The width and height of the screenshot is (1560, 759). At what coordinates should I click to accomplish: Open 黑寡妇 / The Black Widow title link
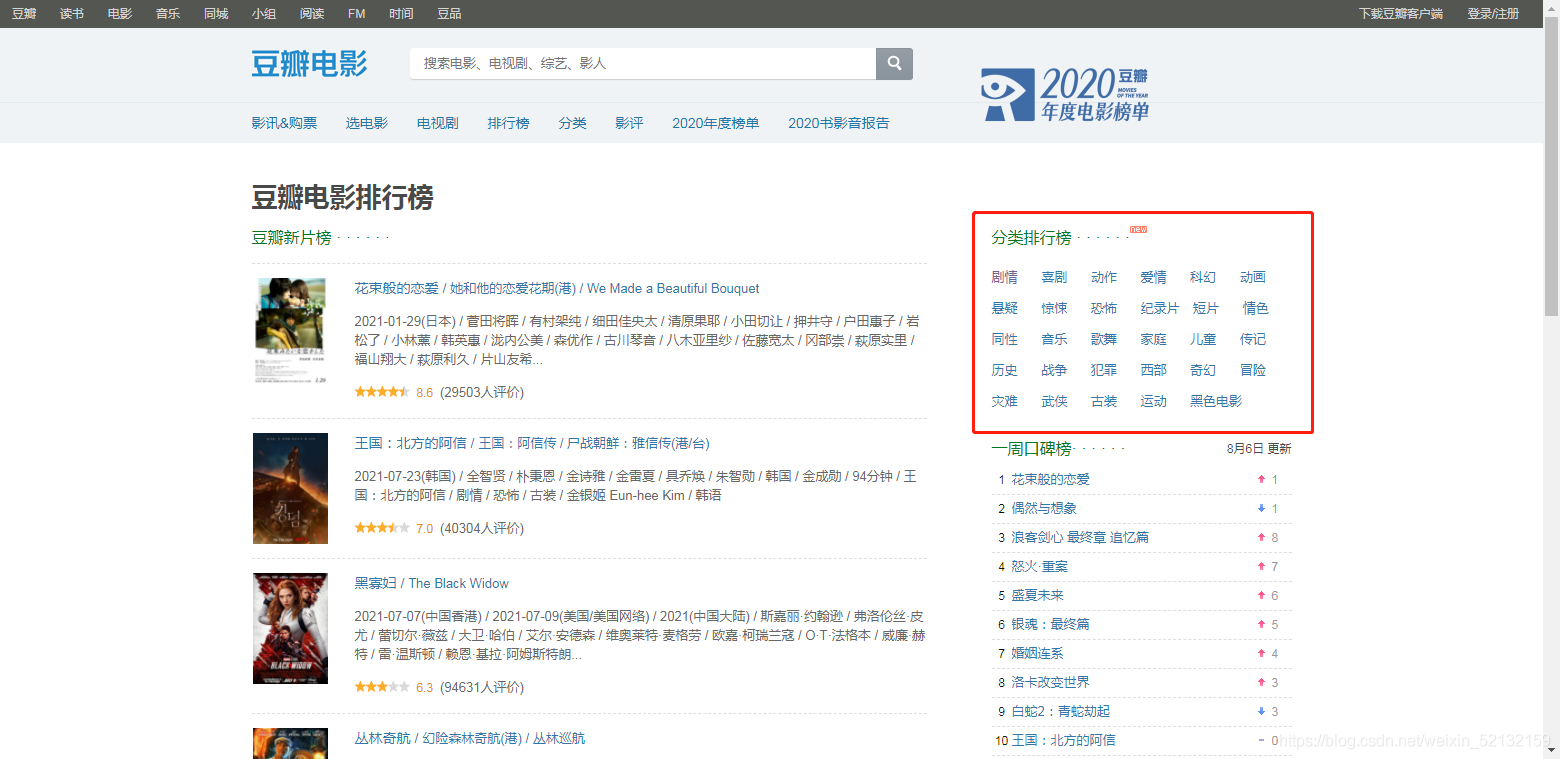point(431,583)
